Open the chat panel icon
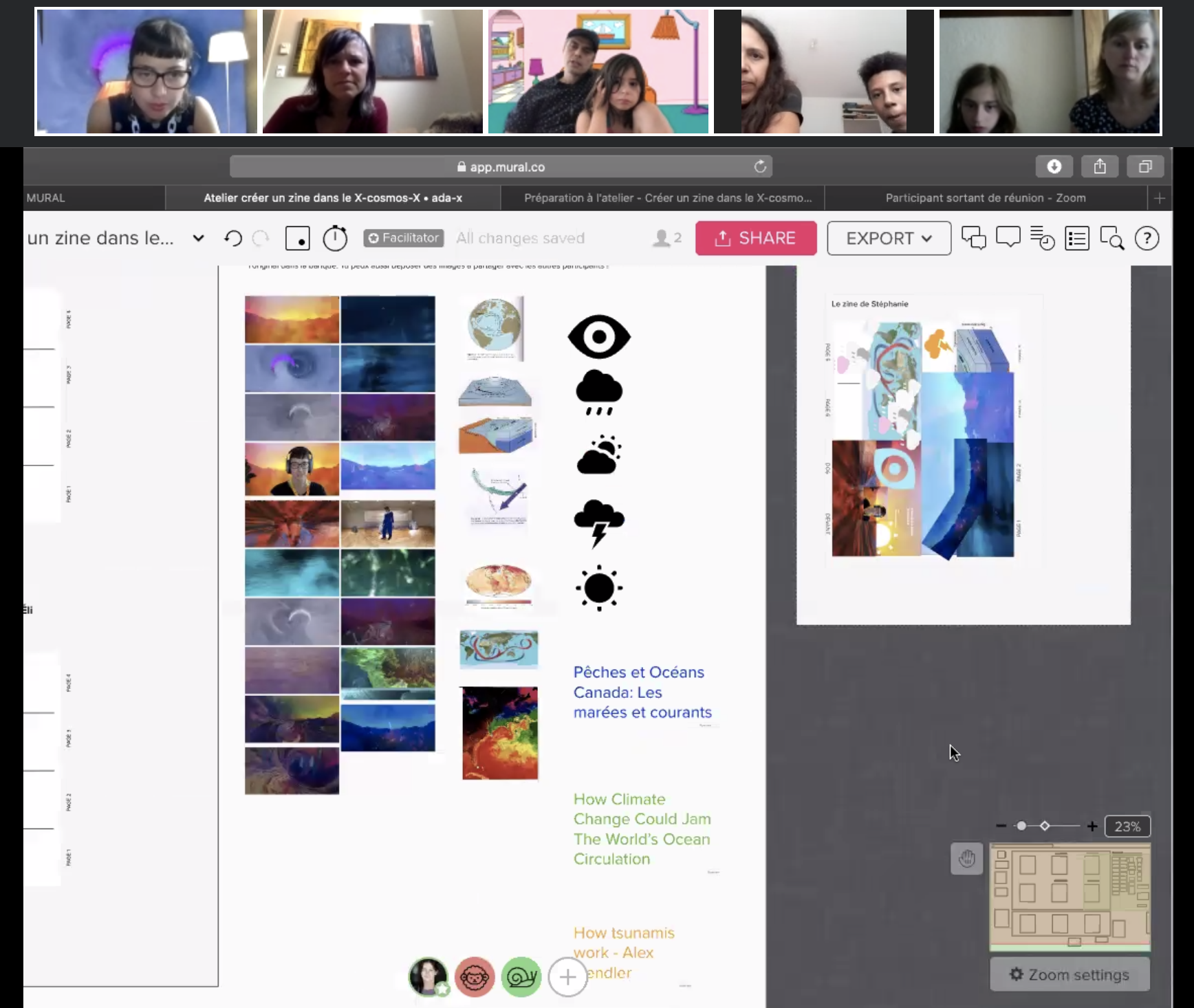This screenshot has height=1008, width=1194. pyautogui.click(x=973, y=239)
